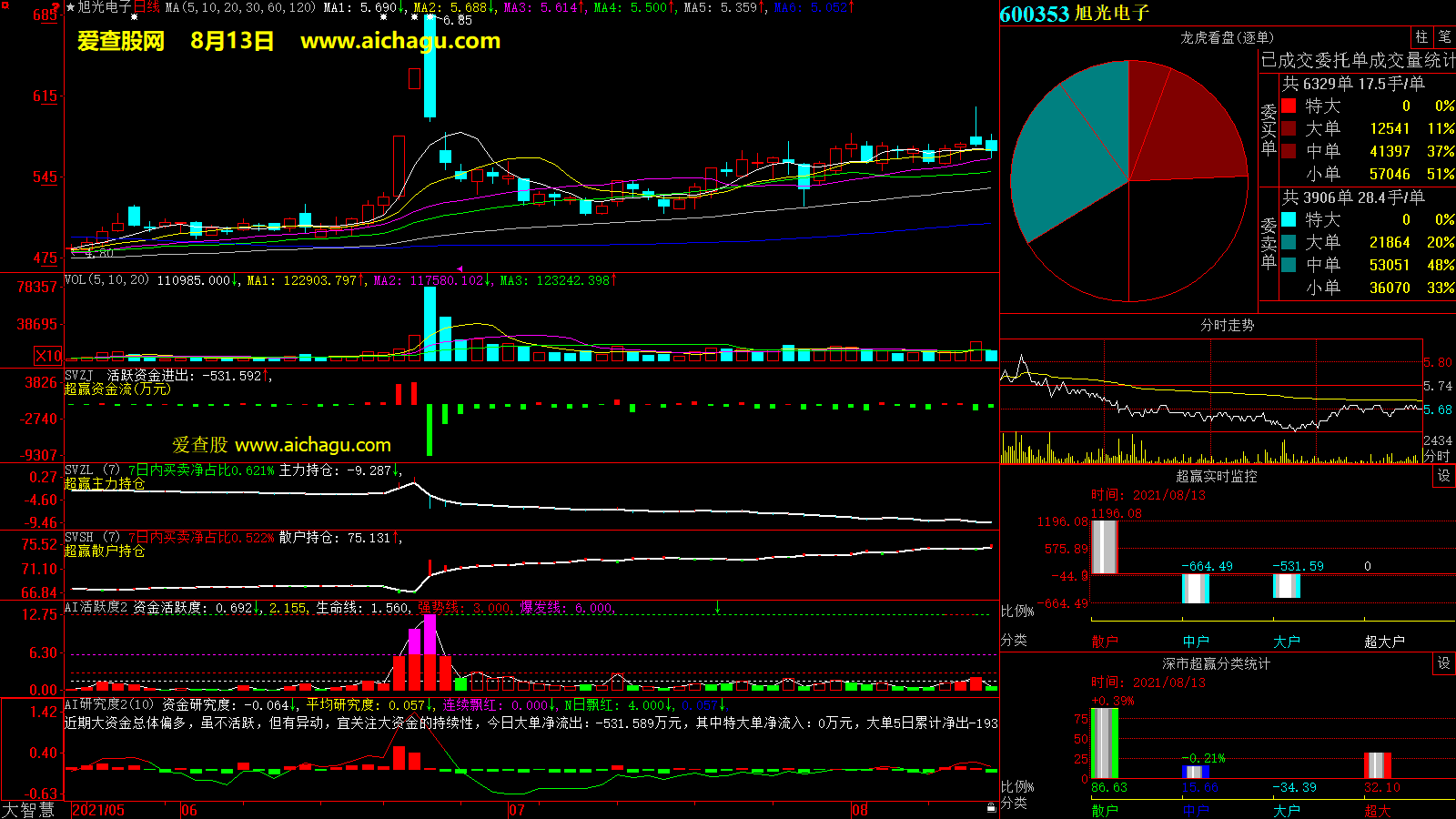The height and width of the screenshot is (819, 1456).
Task: Click the 笔 tick-view button
Action: pos(1444,36)
